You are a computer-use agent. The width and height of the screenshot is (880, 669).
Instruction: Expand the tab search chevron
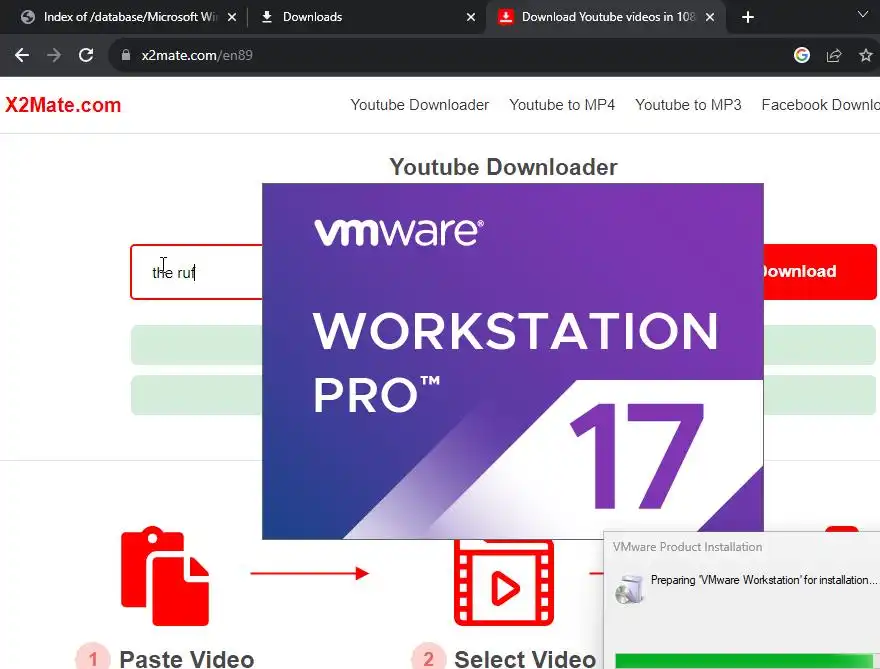point(863,15)
